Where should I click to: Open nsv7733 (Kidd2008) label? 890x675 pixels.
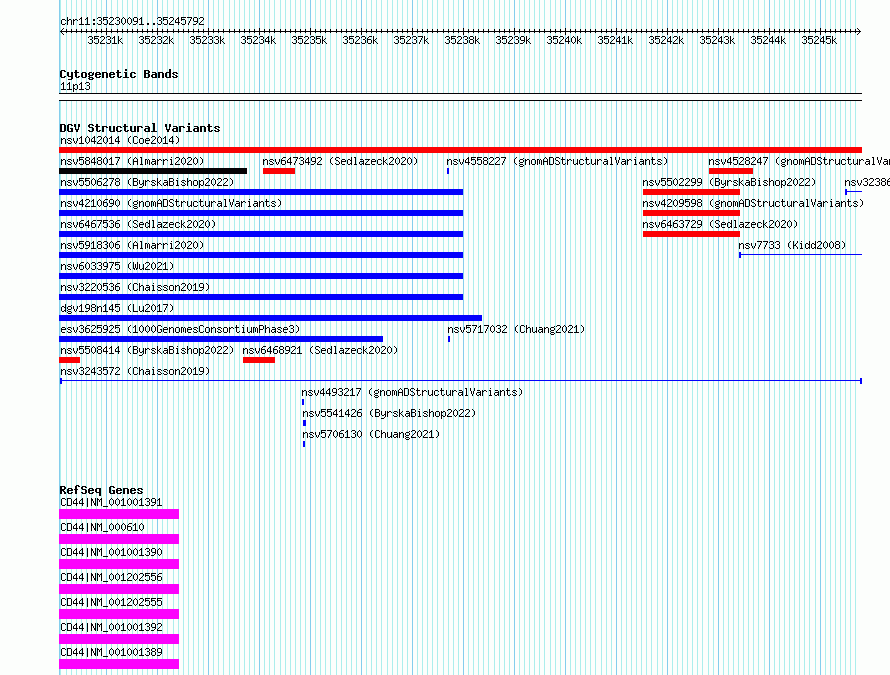[x=792, y=245]
